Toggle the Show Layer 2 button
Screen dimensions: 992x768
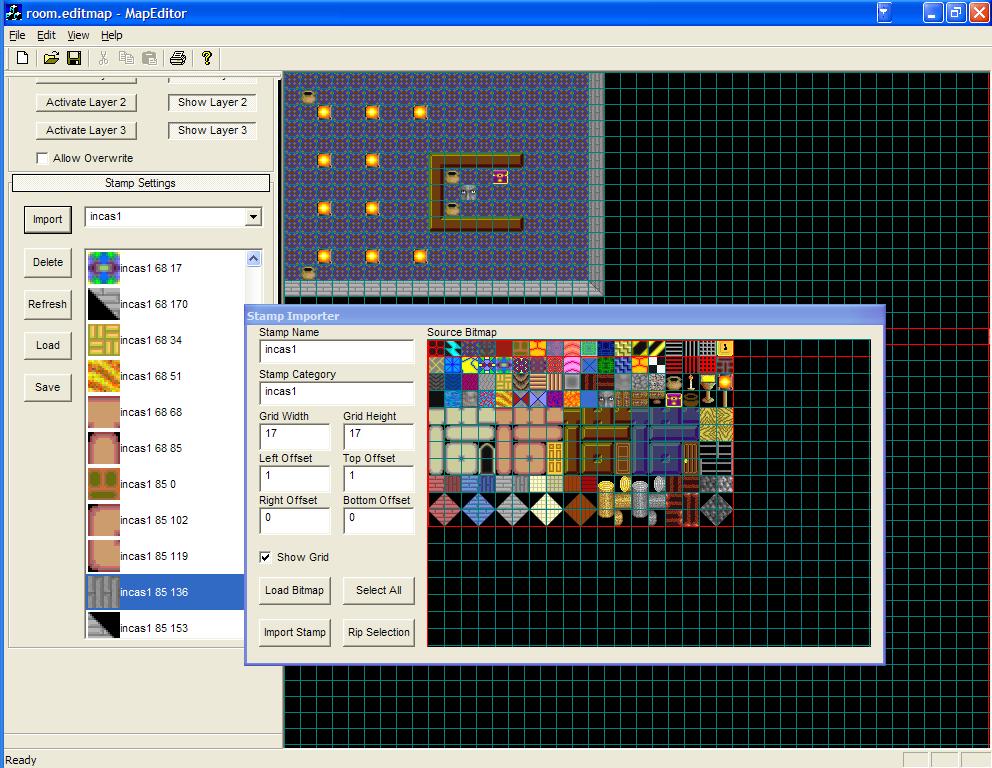pos(212,102)
